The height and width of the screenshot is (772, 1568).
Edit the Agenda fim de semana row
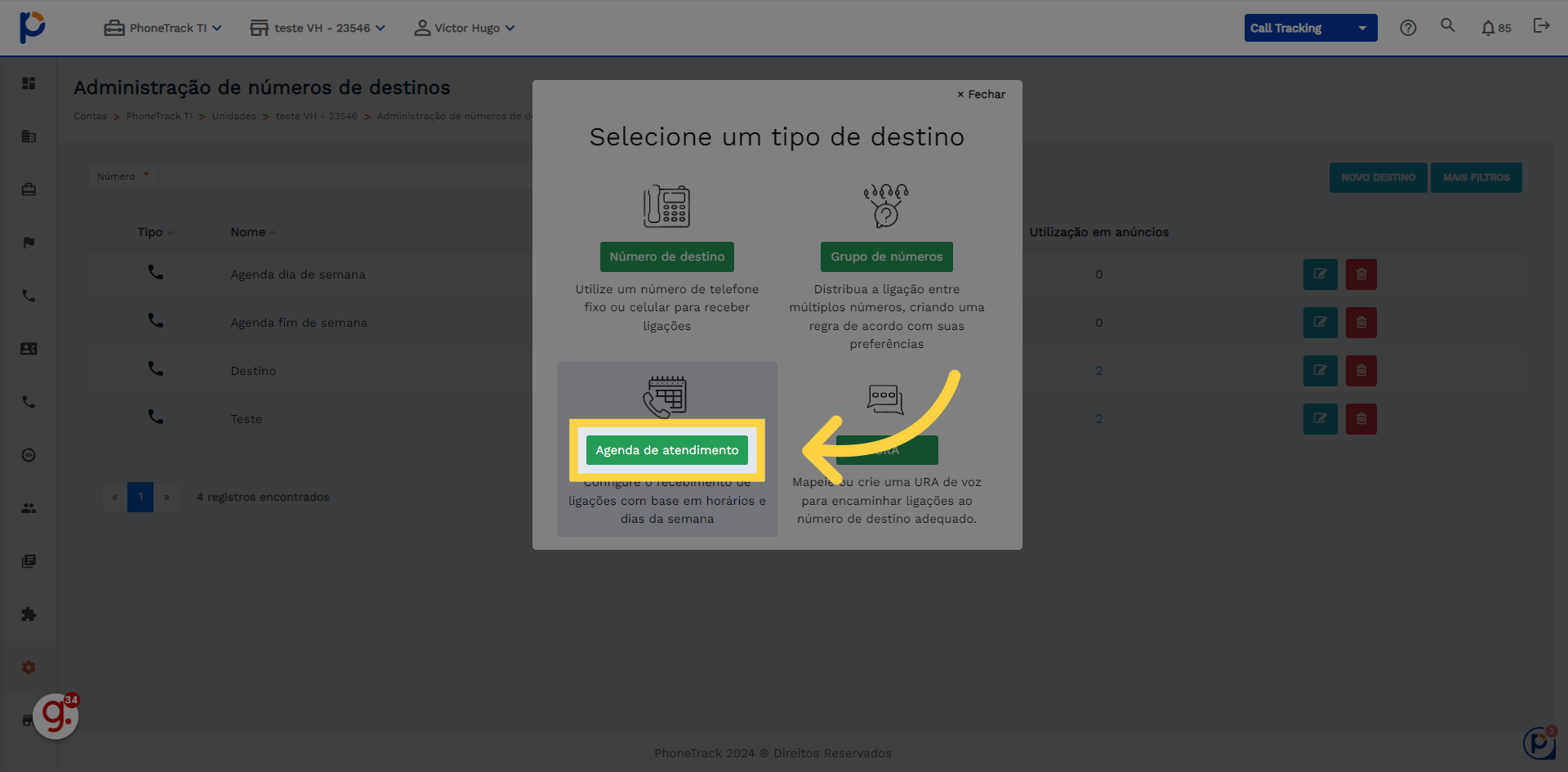pyautogui.click(x=1320, y=323)
